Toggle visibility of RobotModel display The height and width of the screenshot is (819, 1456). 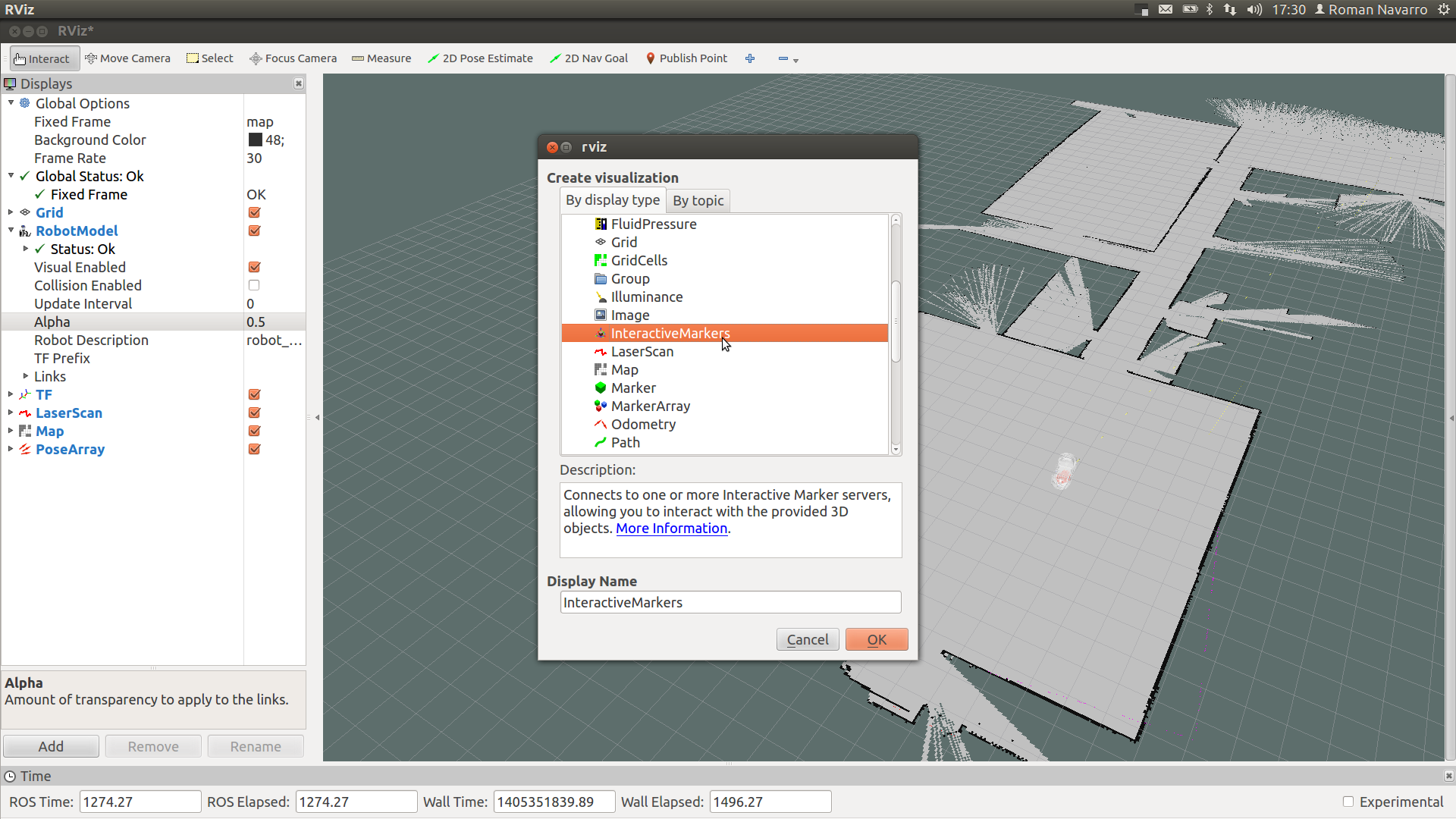[255, 230]
